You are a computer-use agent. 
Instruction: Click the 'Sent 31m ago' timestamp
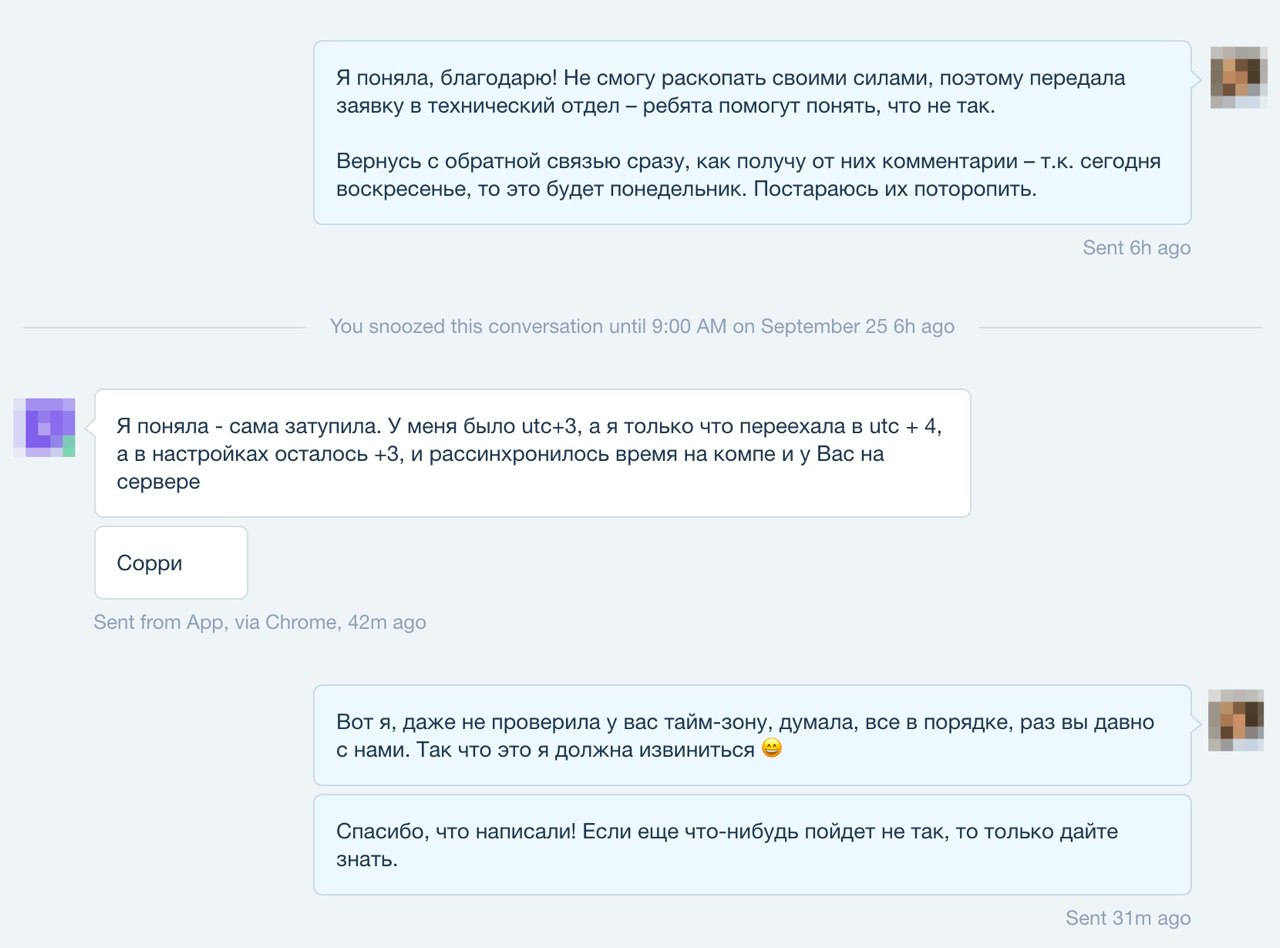[1128, 918]
